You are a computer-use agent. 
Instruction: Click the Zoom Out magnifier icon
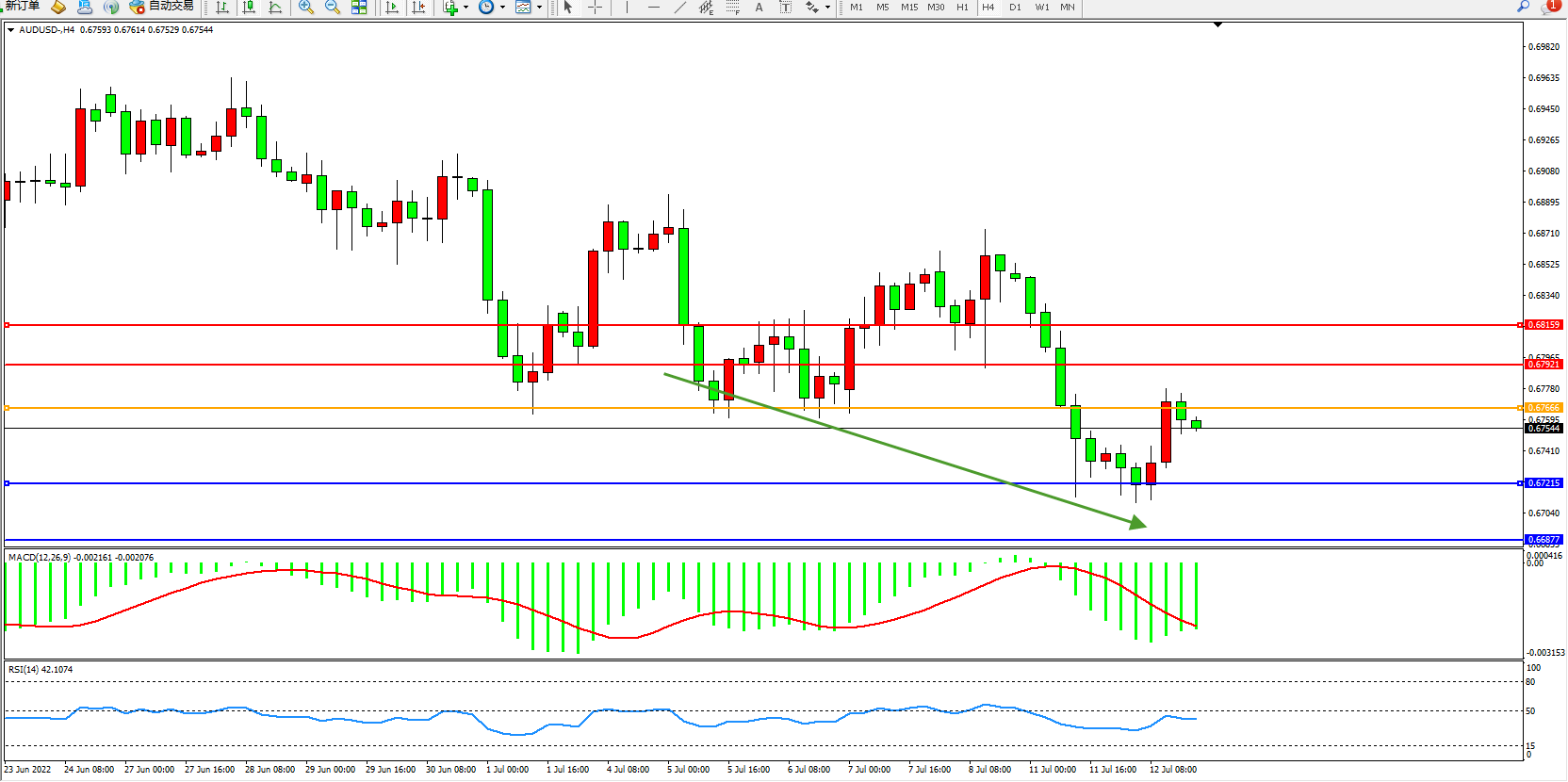332,8
